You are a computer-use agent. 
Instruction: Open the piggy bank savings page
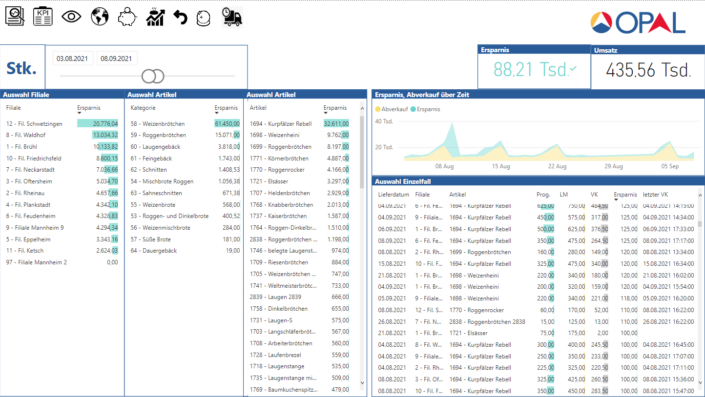coord(127,18)
